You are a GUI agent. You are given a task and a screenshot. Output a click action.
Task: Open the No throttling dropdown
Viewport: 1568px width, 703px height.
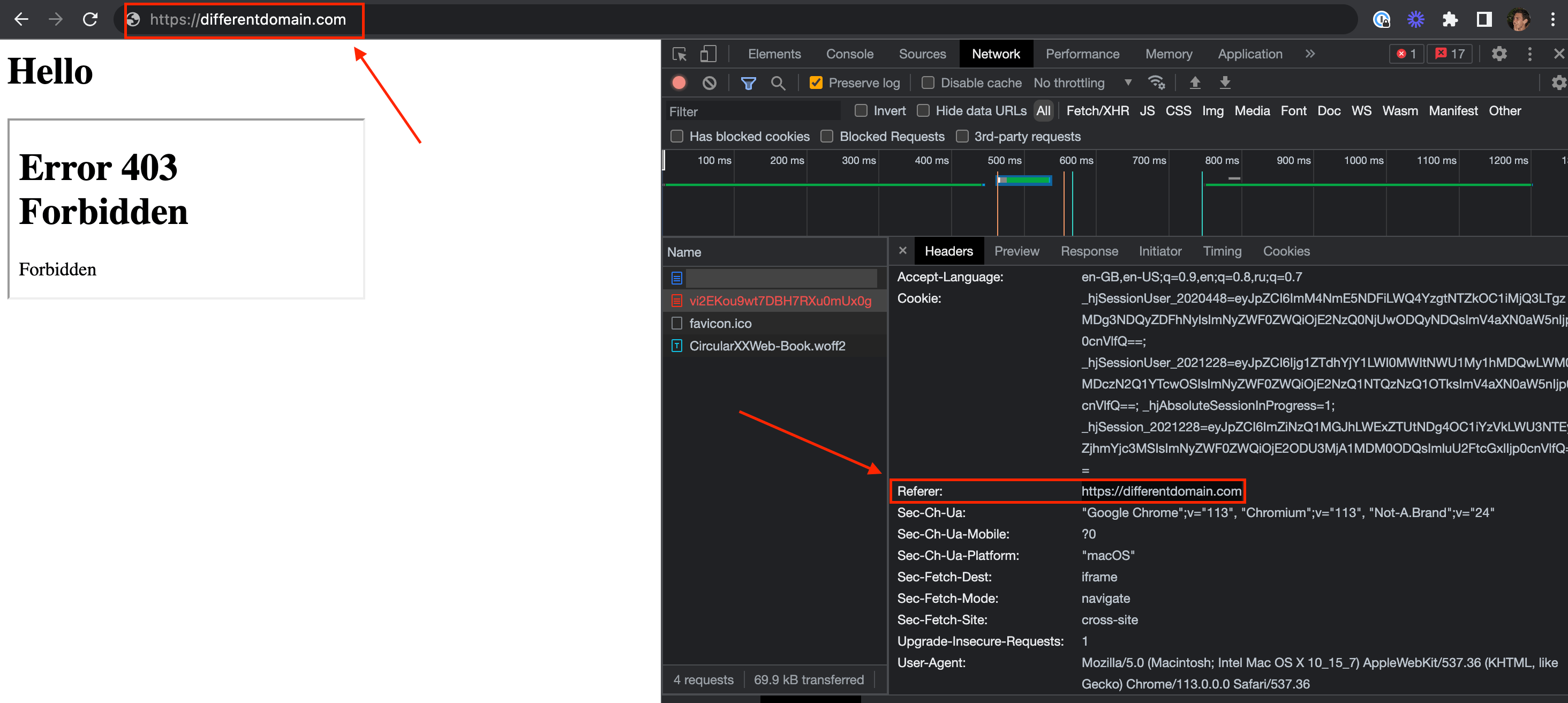[x=1083, y=83]
